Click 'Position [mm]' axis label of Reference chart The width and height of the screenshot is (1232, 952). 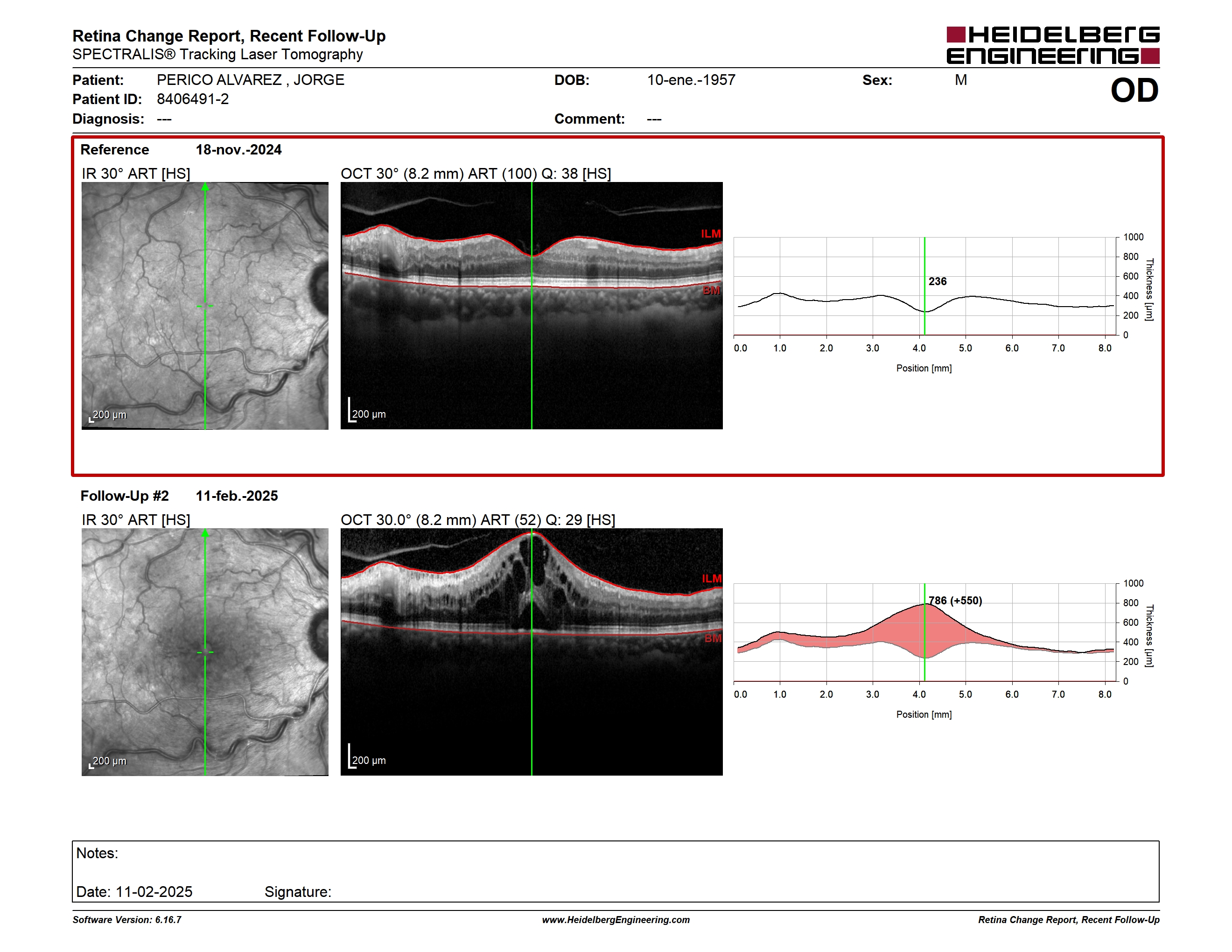[x=924, y=368]
